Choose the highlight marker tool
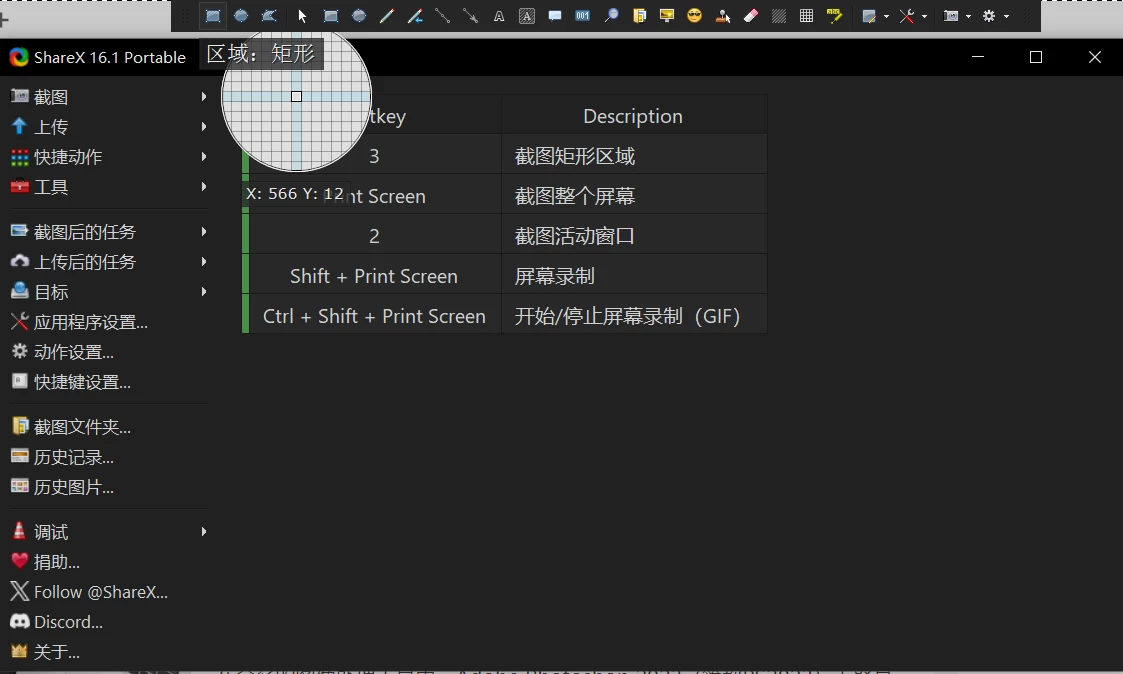 835,16
